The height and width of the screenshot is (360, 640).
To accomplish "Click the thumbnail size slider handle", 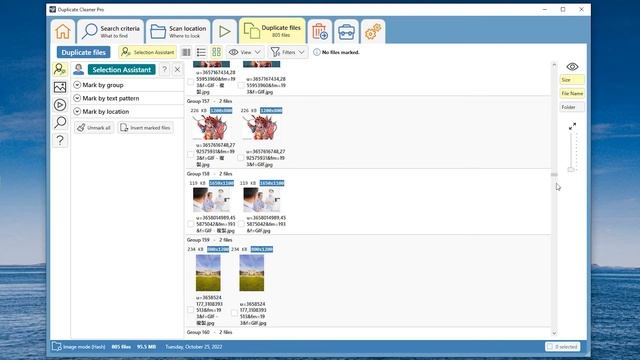I will [x=571, y=169].
